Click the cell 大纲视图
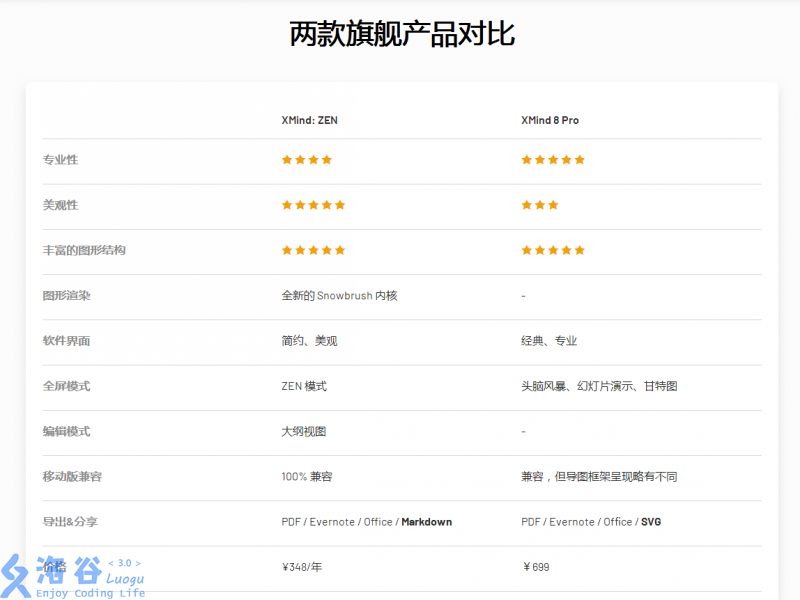The width and height of the screenshot is (800, 600). [304, 432]
